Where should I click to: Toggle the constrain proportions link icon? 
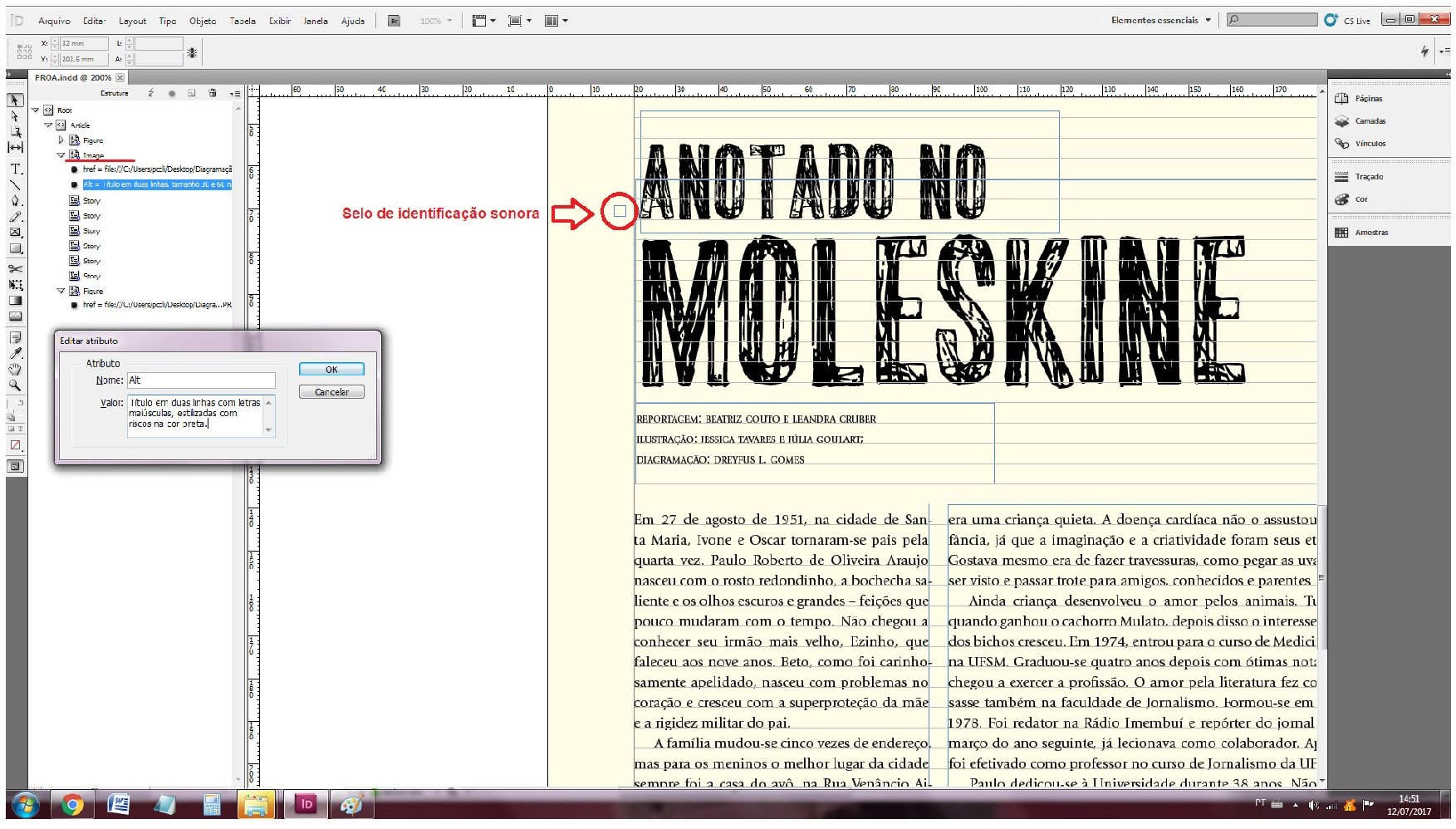tap(192, 52)
